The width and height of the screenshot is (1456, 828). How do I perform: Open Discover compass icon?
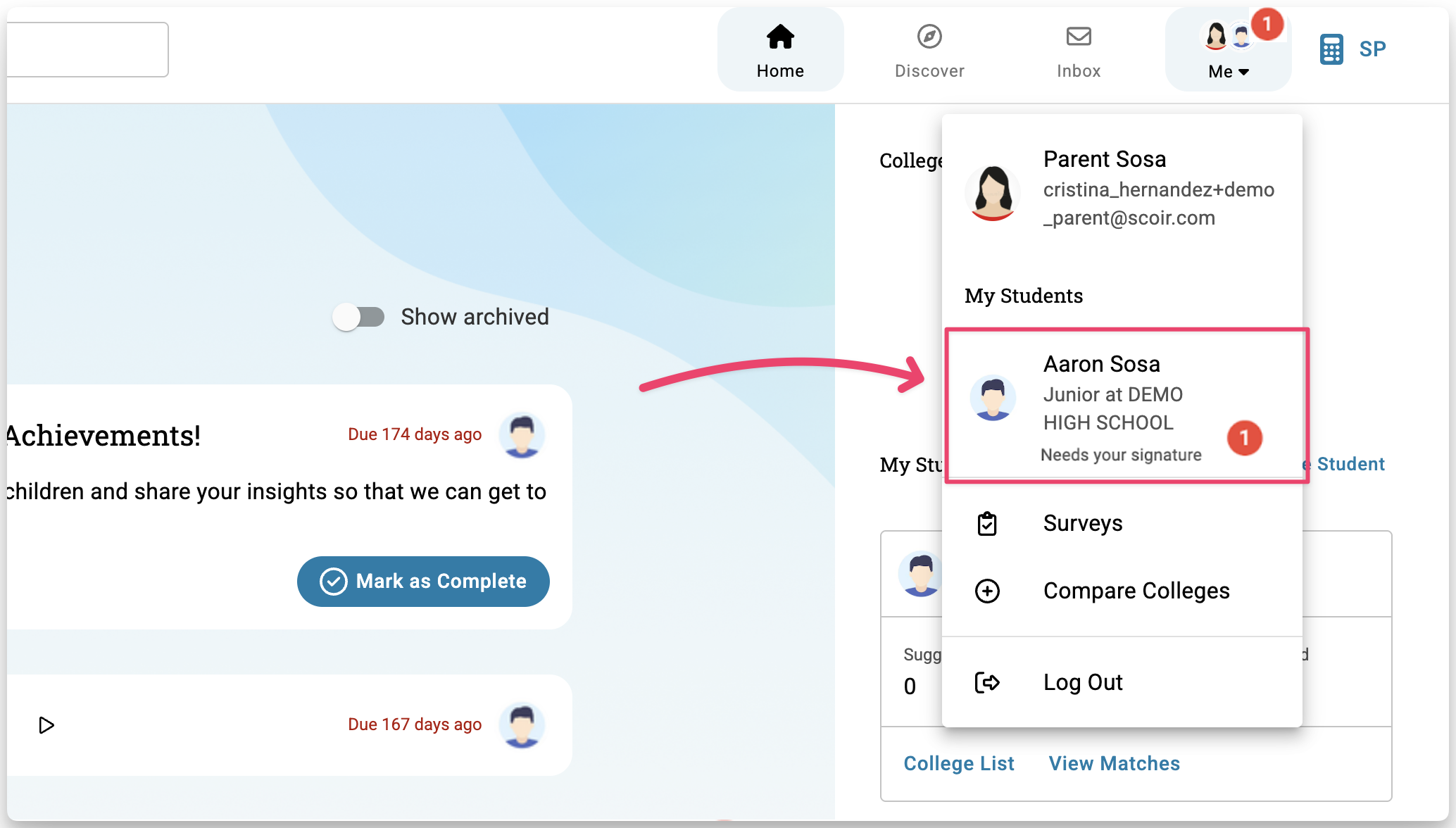tap(929, 37)
